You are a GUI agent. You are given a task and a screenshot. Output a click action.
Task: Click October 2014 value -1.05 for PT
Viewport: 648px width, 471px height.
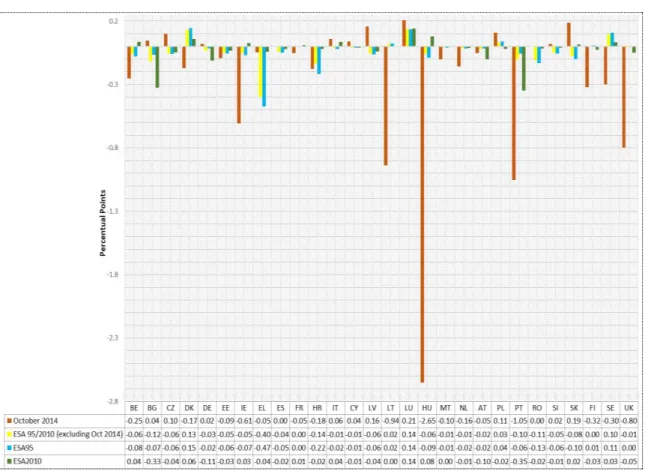[519, 421]
